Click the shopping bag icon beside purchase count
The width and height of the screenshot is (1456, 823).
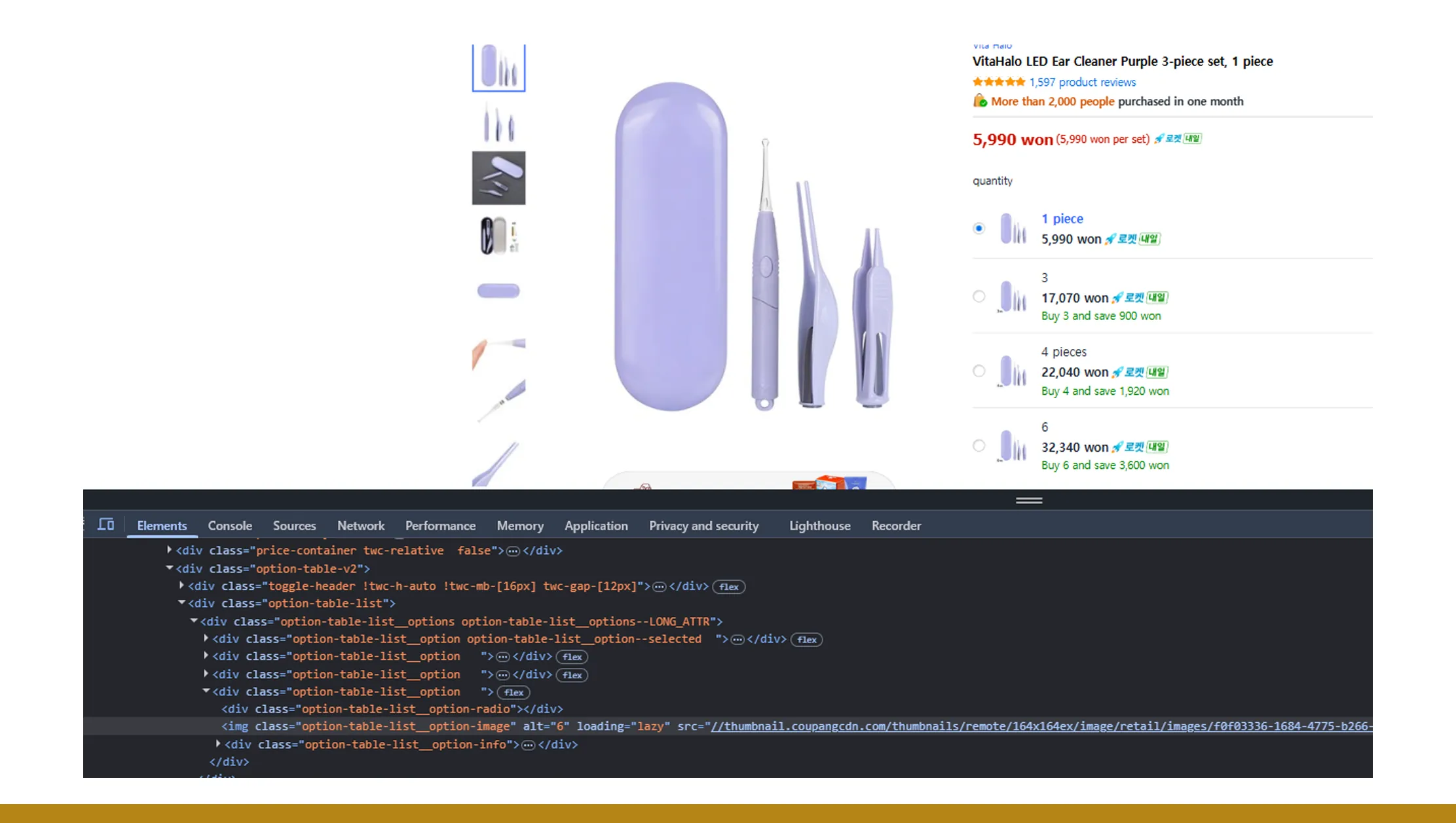pos(979,101)
